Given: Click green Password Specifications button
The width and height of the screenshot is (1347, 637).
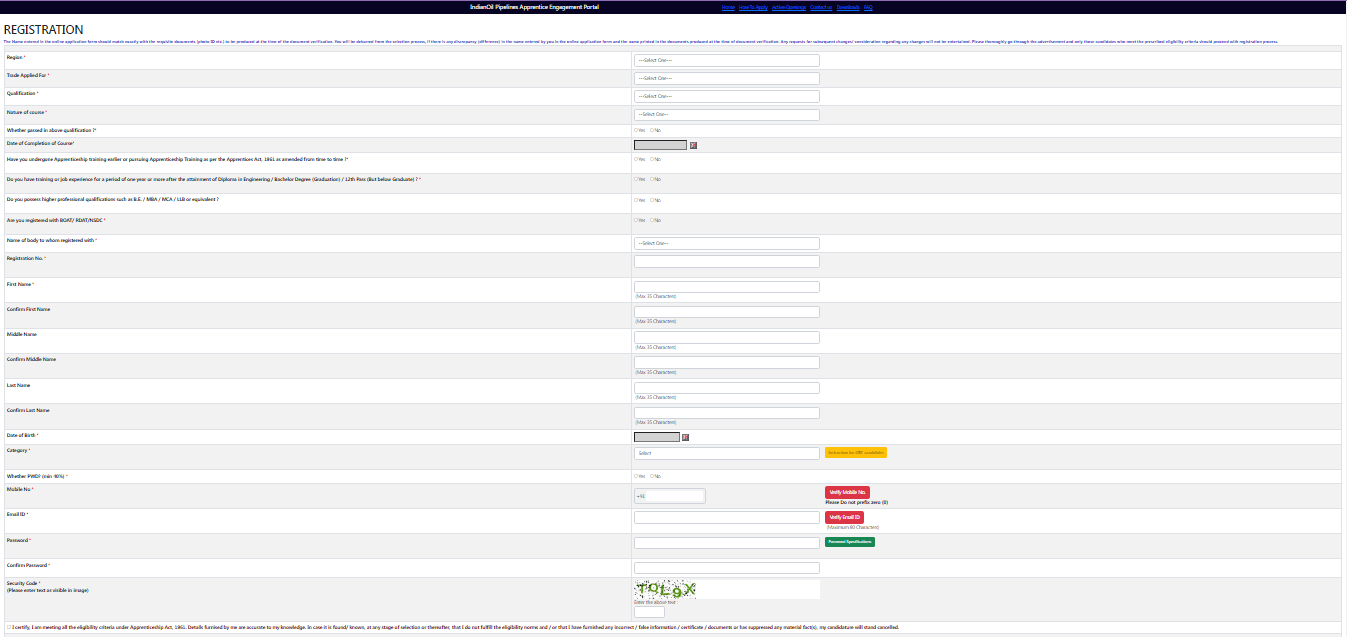Looking at the screenshot, I should coord(849,542).
